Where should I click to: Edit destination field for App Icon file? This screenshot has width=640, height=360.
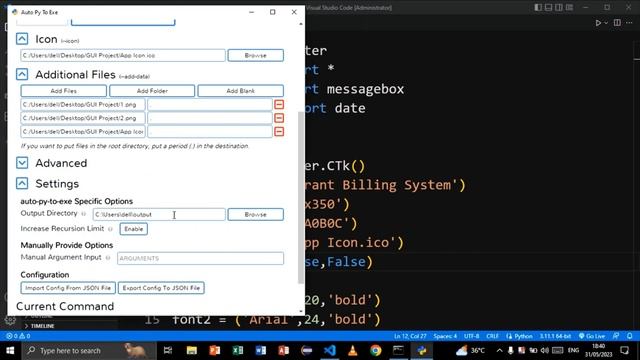210,131
